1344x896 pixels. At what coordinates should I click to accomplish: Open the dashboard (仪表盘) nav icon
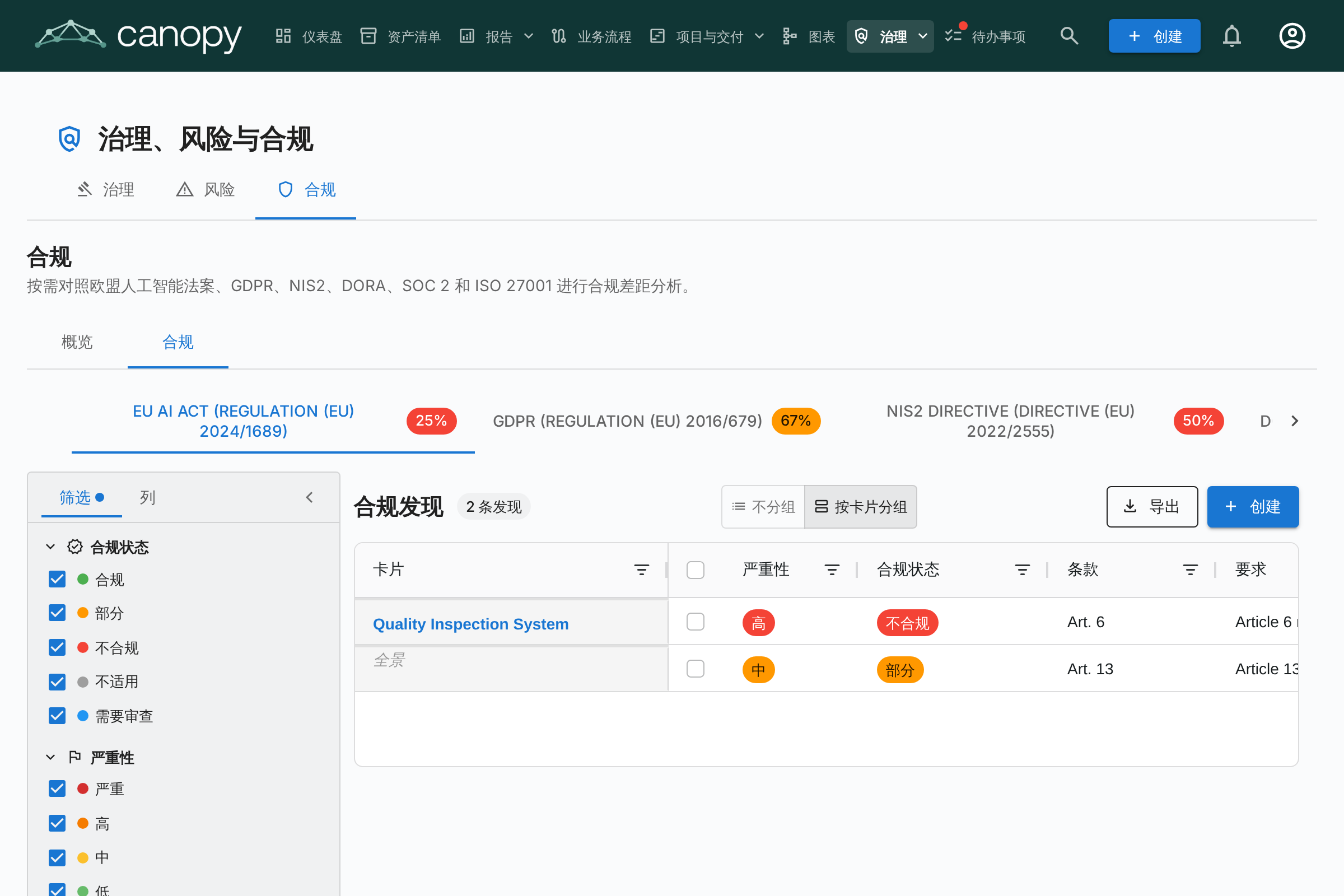click(x=283, y=36)
